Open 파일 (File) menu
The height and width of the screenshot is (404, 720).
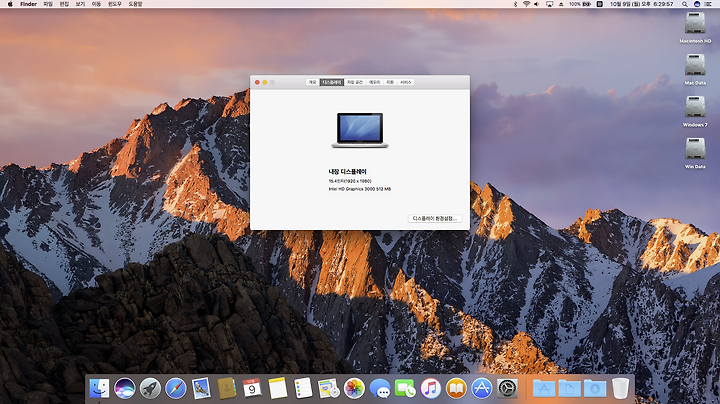pyautogui.click(x=48, y=4)
